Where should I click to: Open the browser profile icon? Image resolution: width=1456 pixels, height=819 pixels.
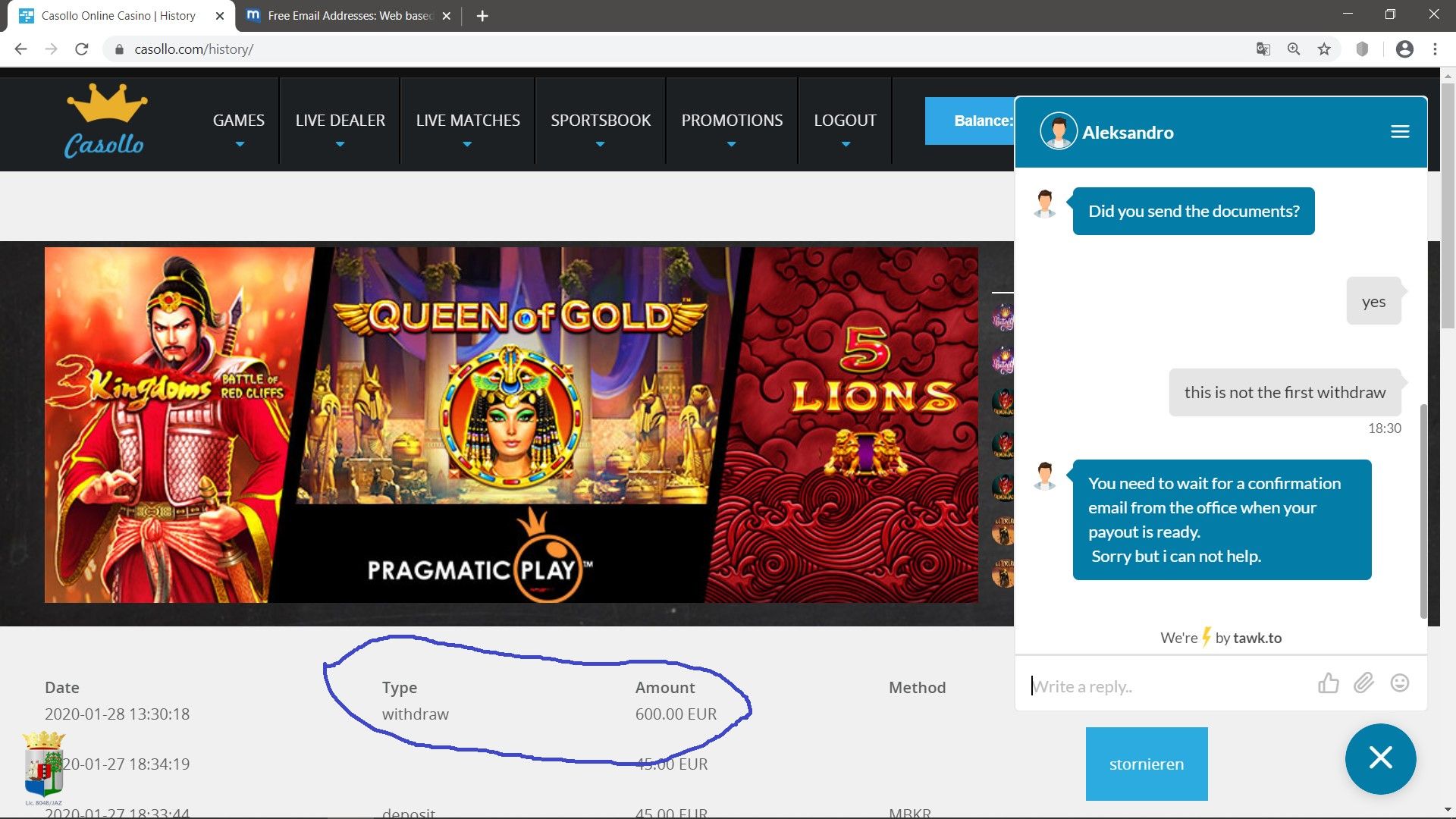(x=1404, y=49)
